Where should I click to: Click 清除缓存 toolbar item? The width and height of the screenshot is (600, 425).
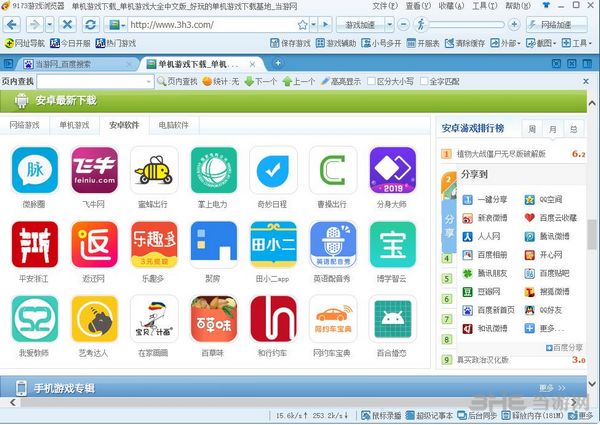pos(465,43)
